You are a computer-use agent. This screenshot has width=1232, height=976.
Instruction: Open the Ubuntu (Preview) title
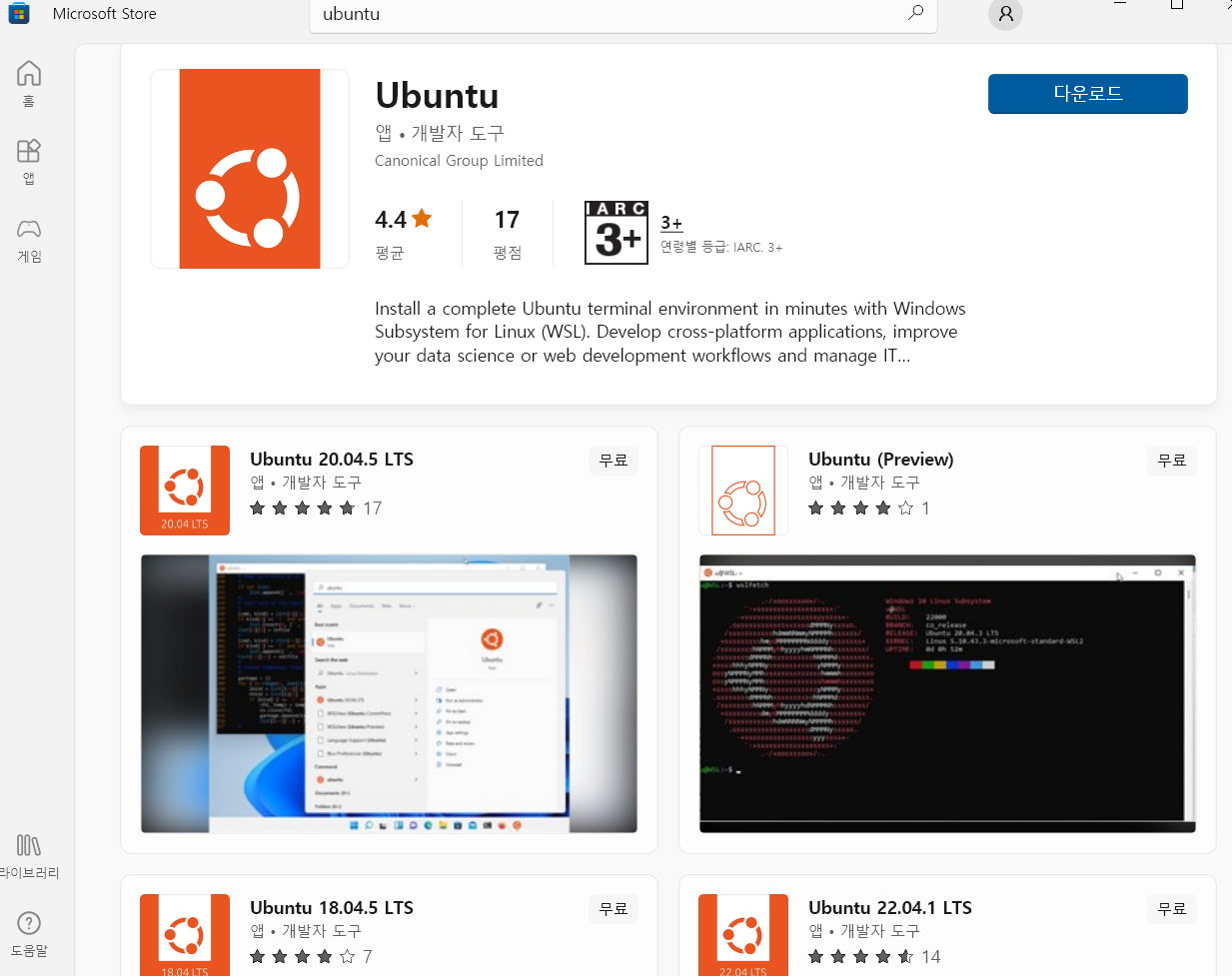881,460
